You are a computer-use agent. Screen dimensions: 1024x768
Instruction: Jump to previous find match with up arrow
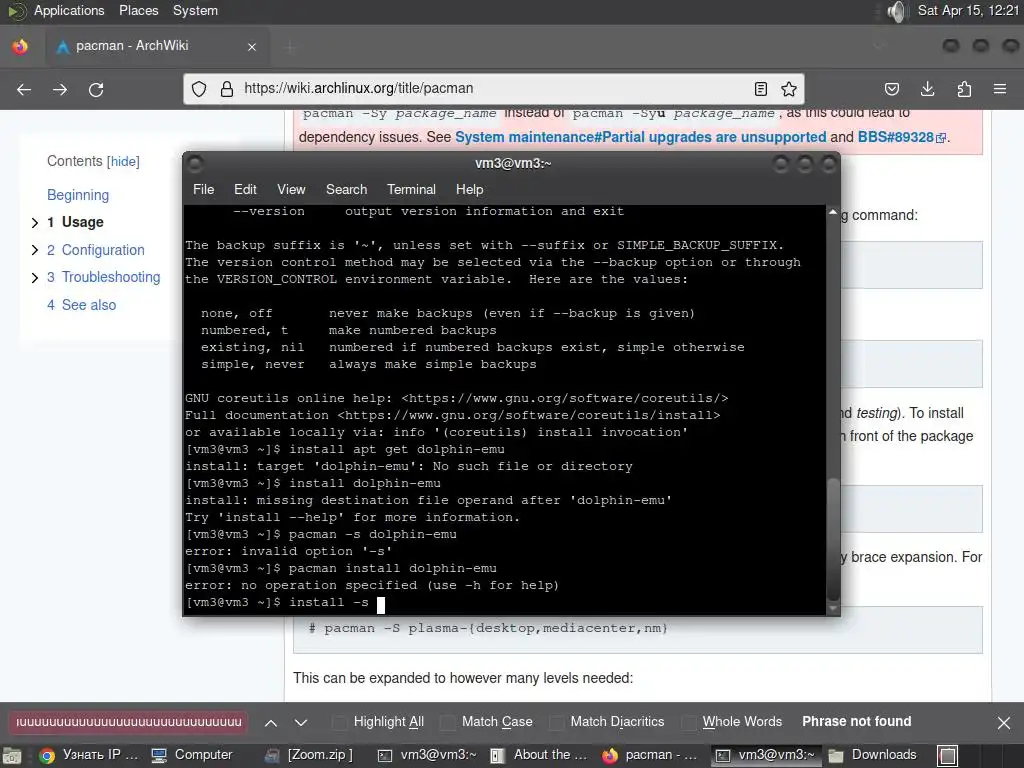click(x=271, y=722)
